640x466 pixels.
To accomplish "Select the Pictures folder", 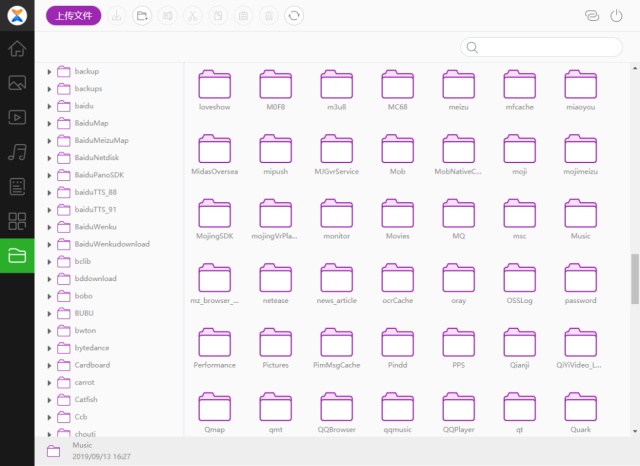I will click(x=276, y=348).
